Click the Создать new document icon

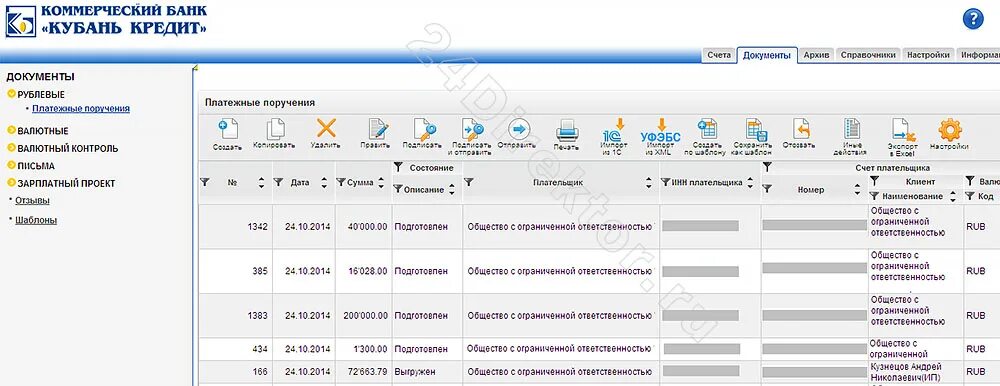[227, 130]
